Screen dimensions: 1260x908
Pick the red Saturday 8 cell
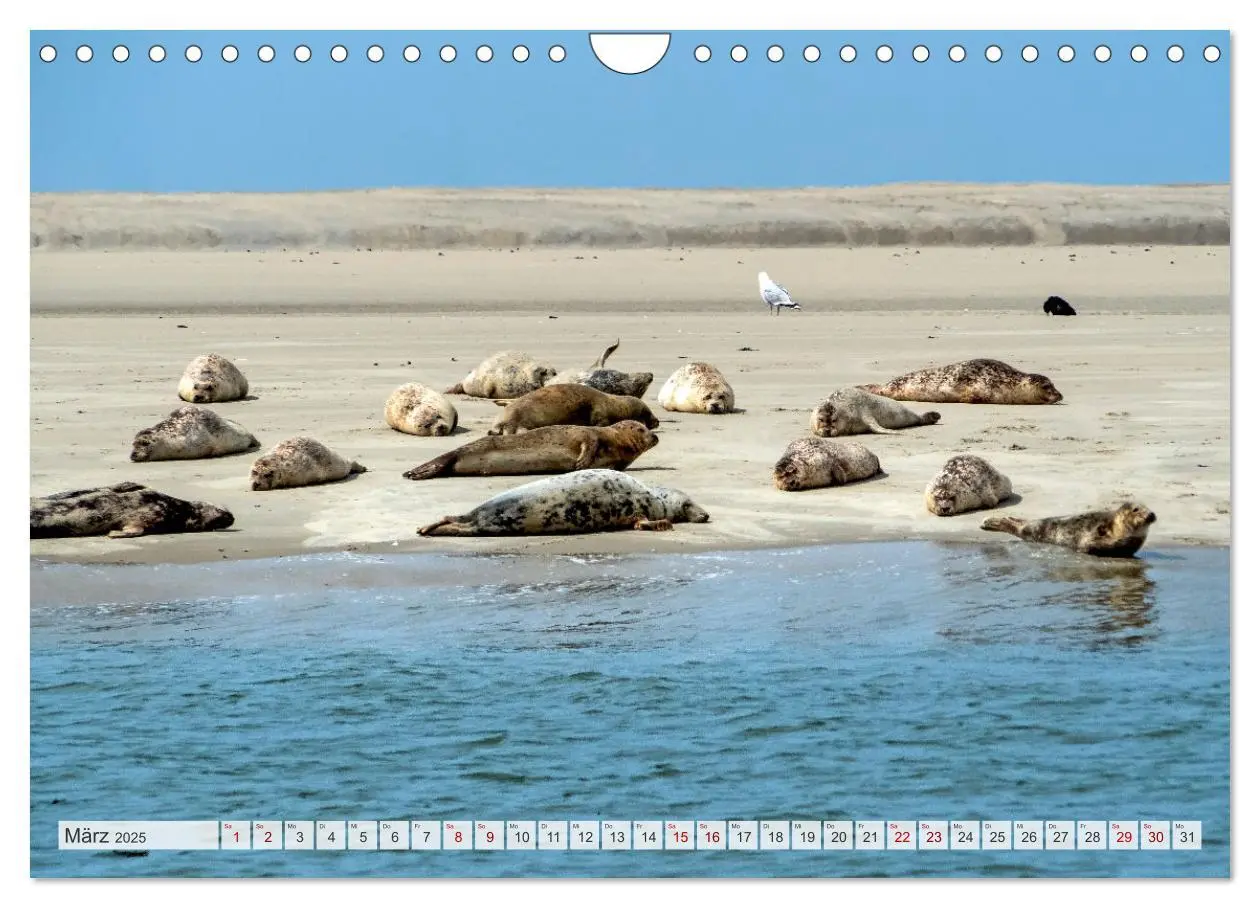tap(457, 836)
